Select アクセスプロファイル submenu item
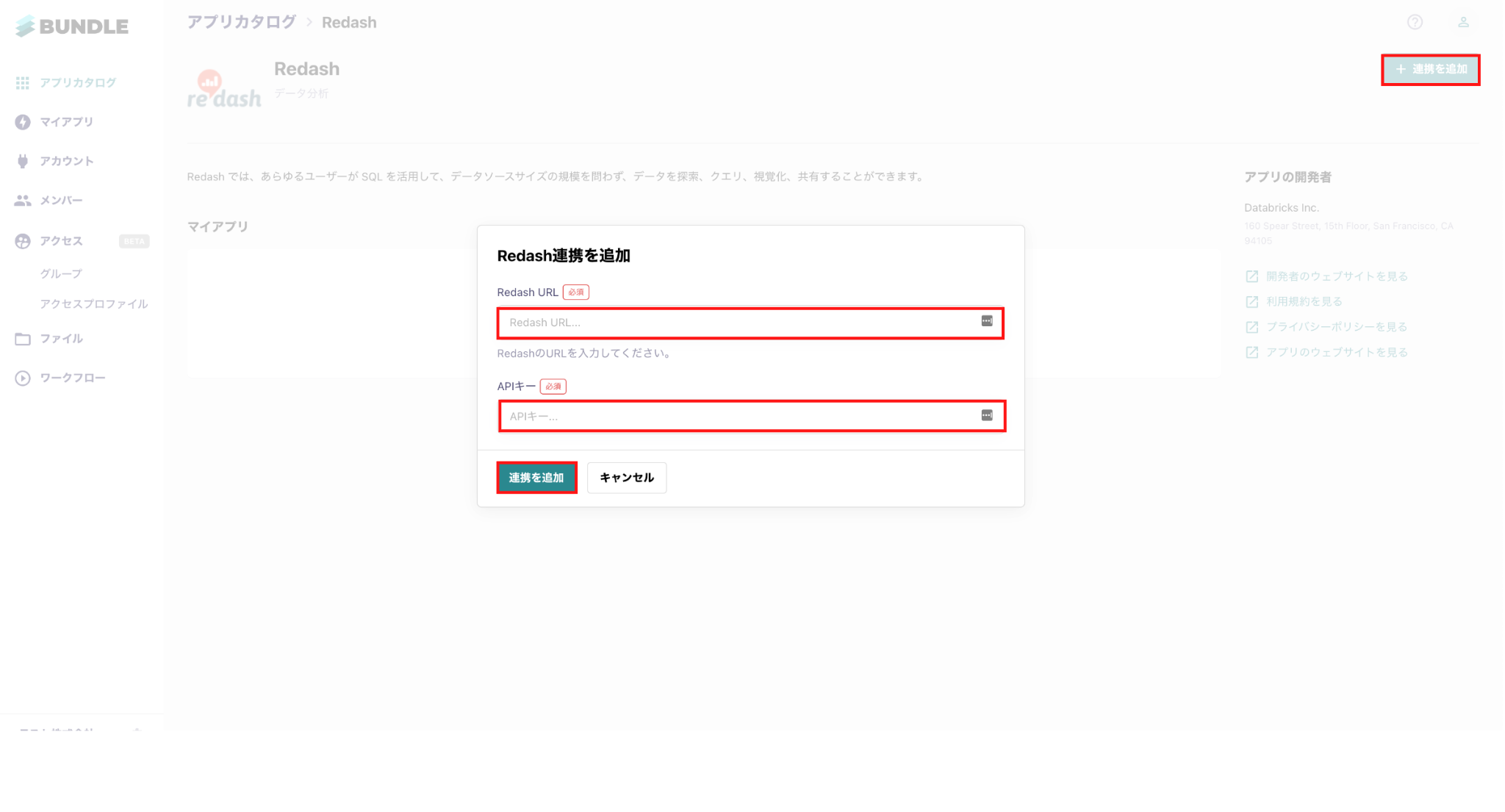The image size is (1505, 812). click(x=93, y=304)
